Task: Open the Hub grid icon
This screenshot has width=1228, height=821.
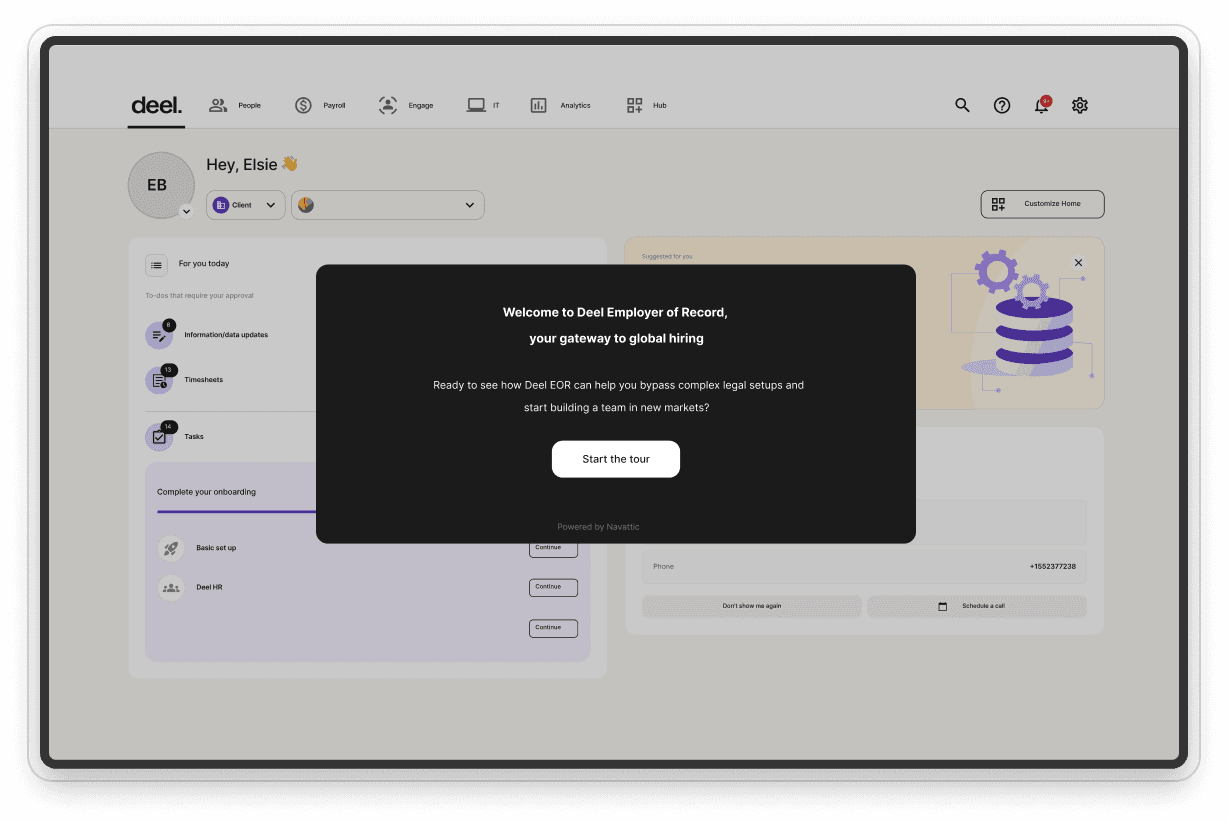Action: [x=635, y=105]
